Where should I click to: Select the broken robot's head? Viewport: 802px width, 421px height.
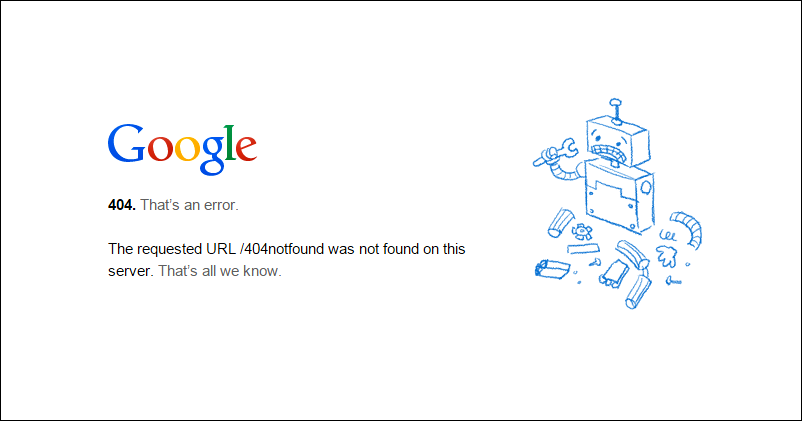[617, 140]
